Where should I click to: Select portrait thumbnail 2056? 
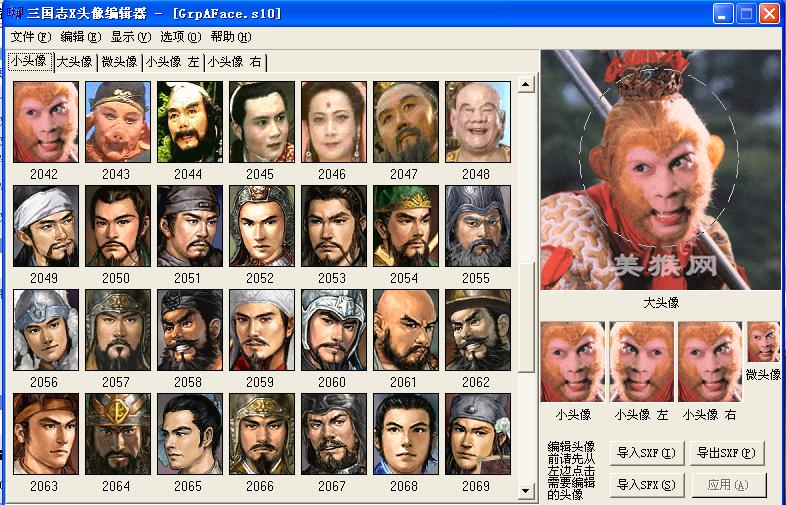46,330
